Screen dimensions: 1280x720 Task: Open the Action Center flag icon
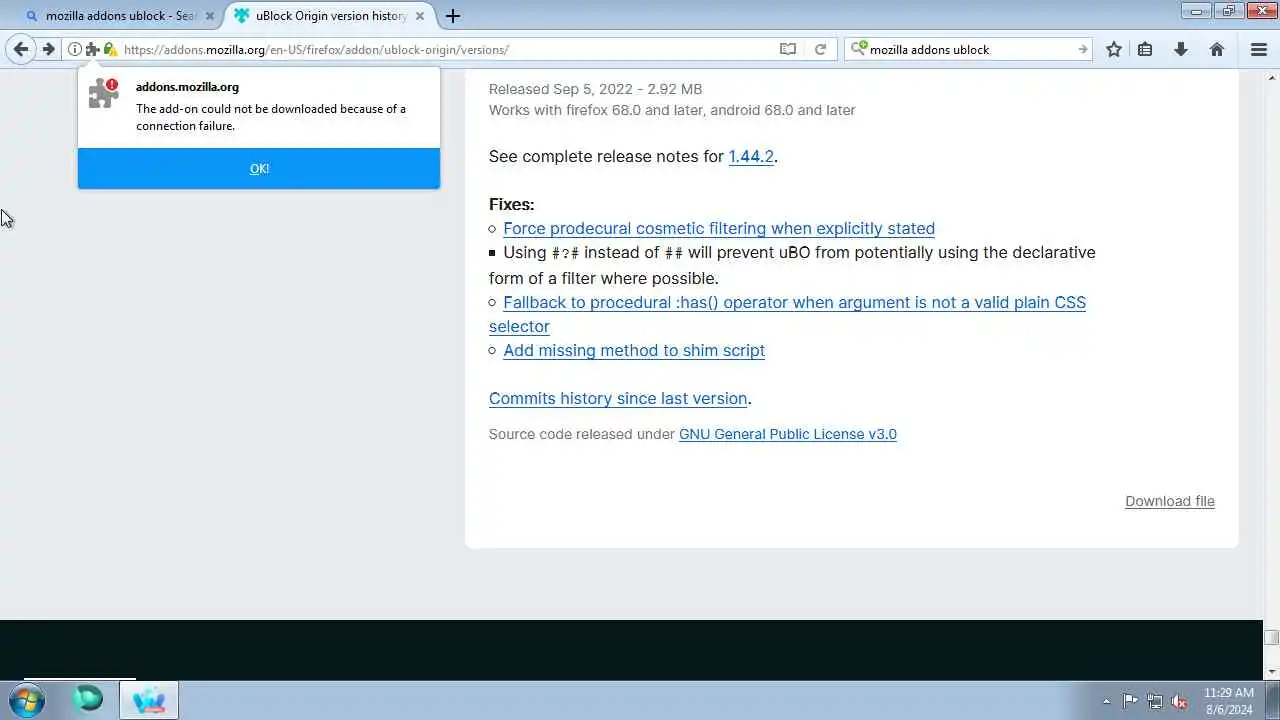[1130, 701]
